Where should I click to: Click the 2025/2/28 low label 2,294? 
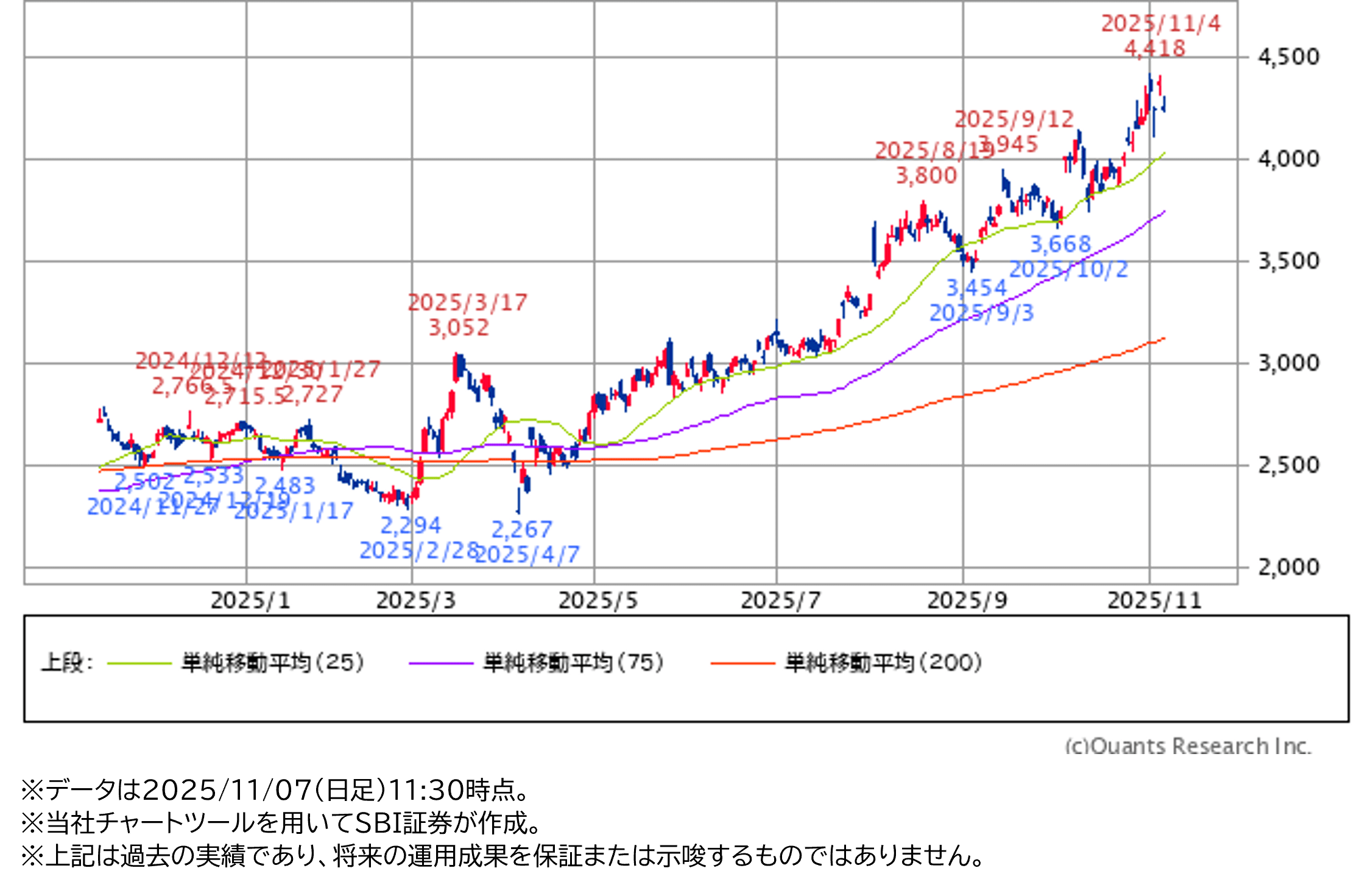tap(411, 525)
